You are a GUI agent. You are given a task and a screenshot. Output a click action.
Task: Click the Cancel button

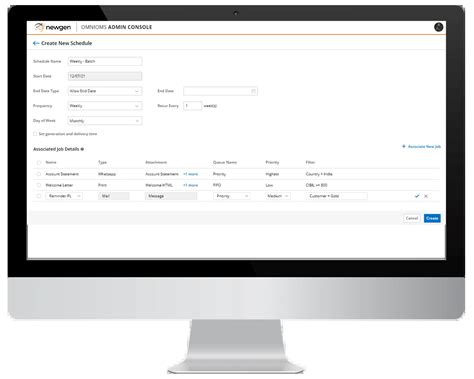pos(412,218)
